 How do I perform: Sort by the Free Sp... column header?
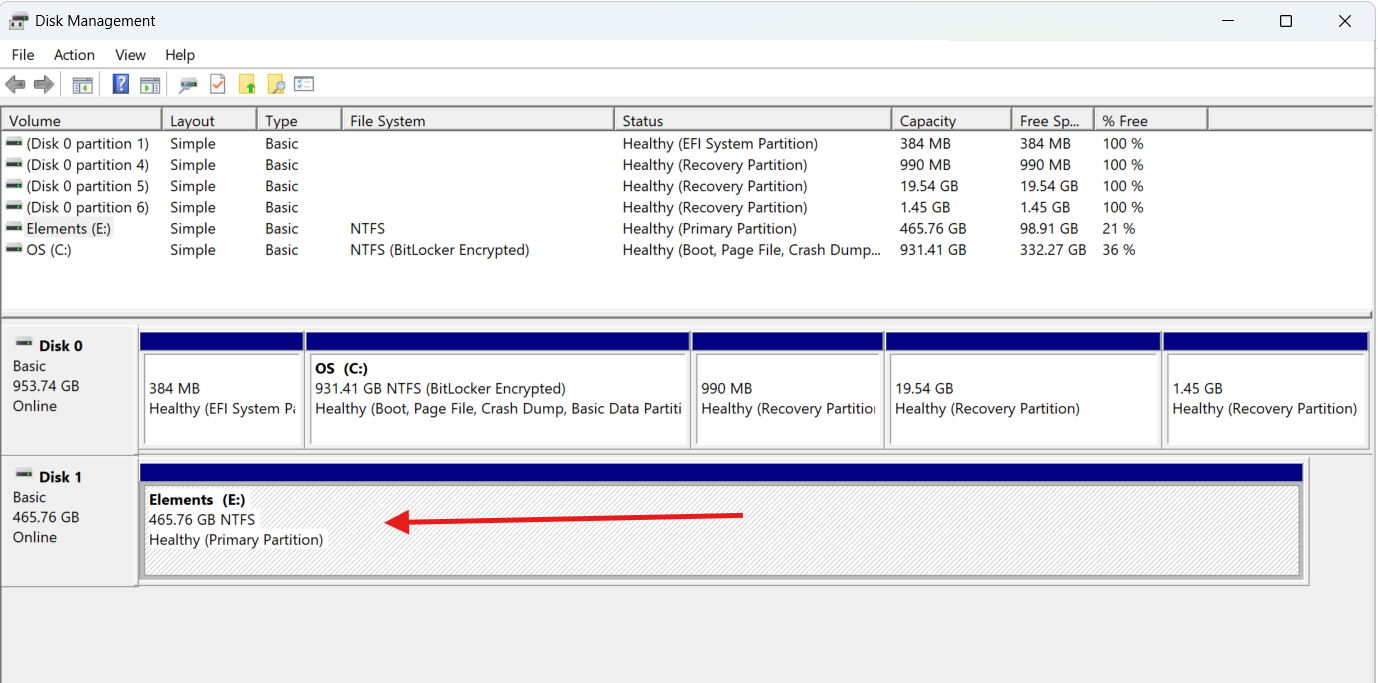(1053, 120)
